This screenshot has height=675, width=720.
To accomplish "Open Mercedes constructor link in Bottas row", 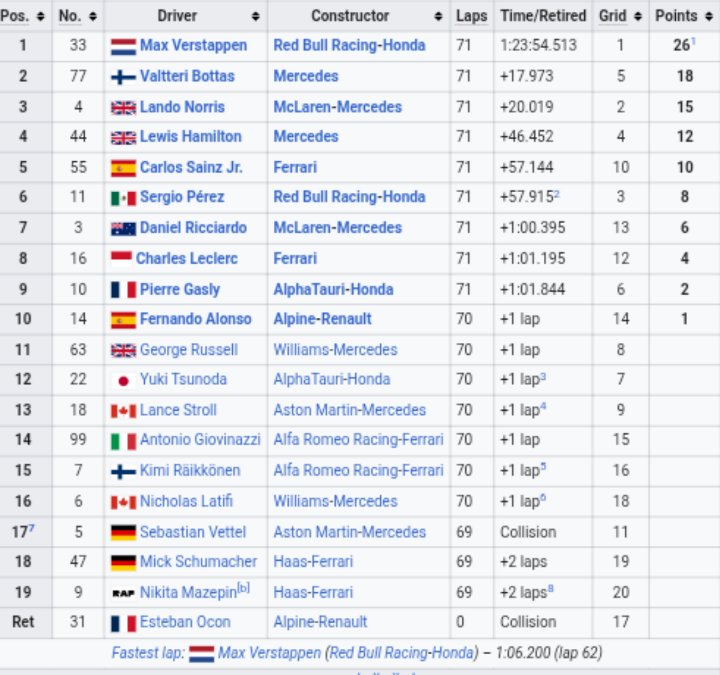I will 306,76.
